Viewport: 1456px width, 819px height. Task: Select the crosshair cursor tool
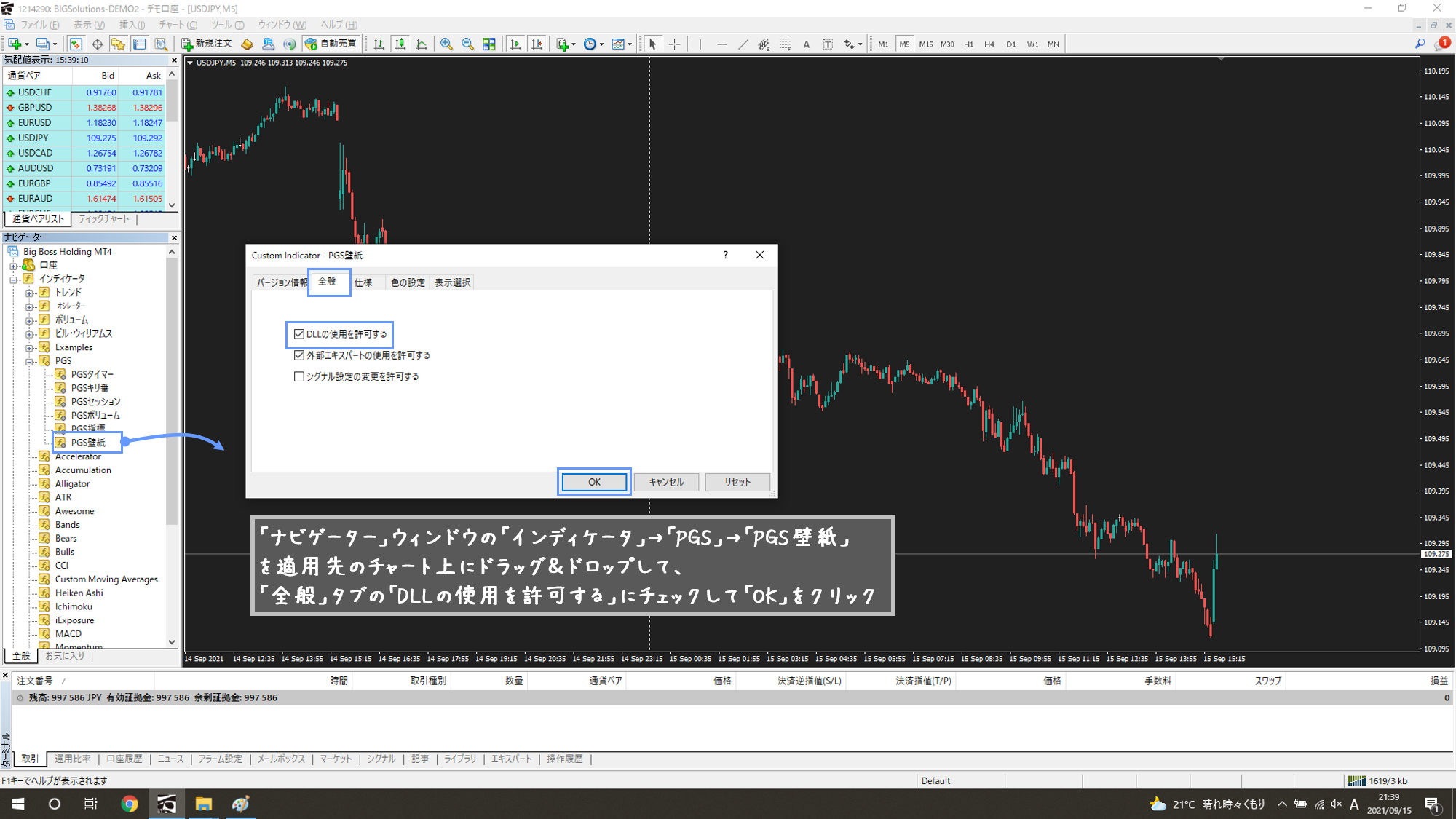pos(675,44)
